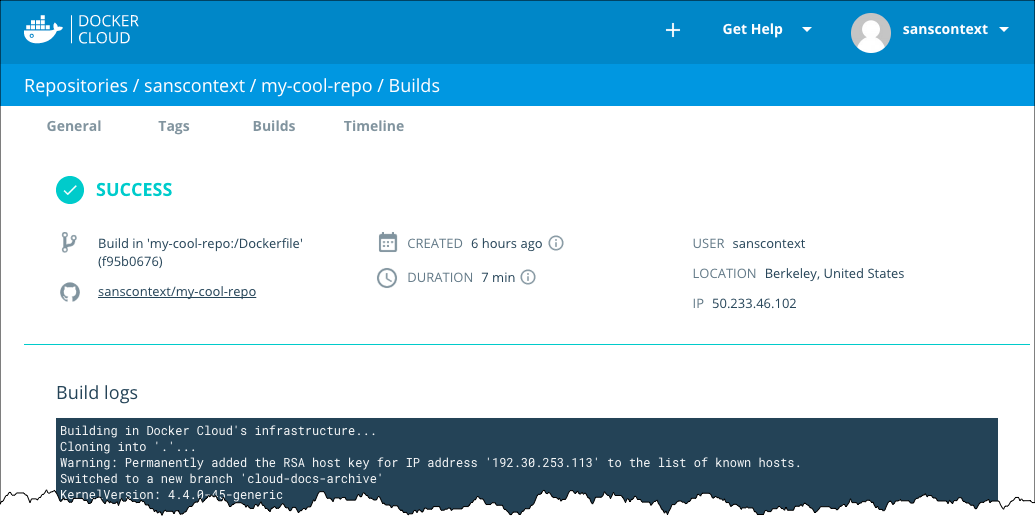The width and height of the screenshot is (1035, 516).
Task: Click the clock icon beside DURATION
Action: [x=387, y=277]
